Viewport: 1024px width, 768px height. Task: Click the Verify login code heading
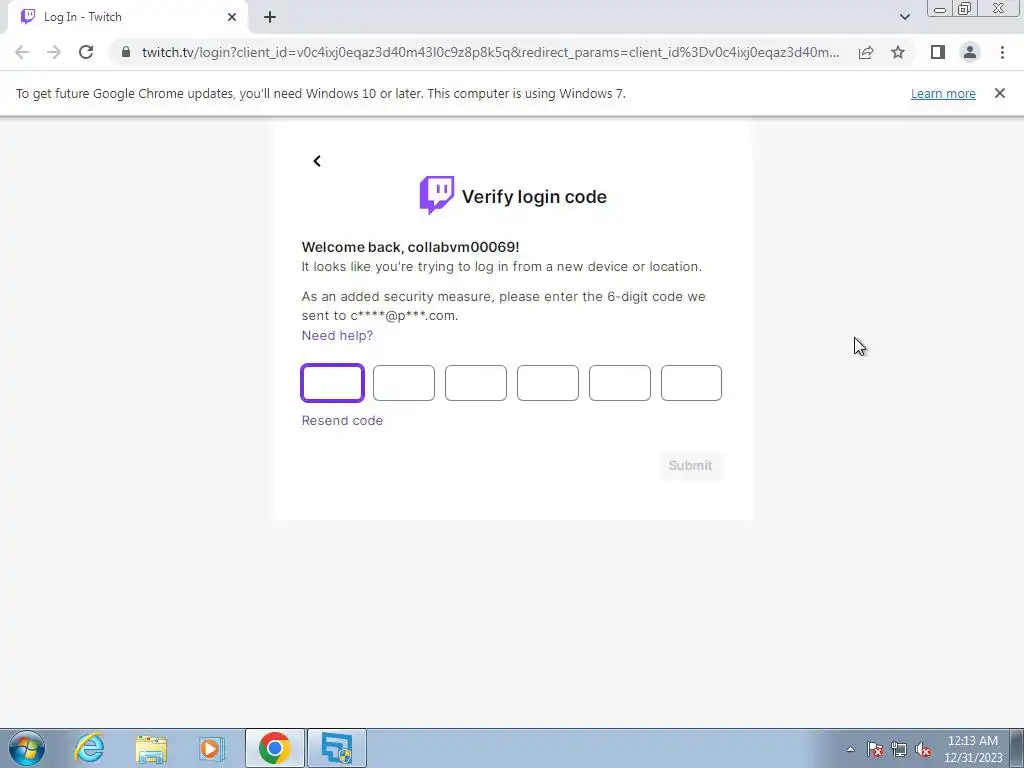coord(534,197)
